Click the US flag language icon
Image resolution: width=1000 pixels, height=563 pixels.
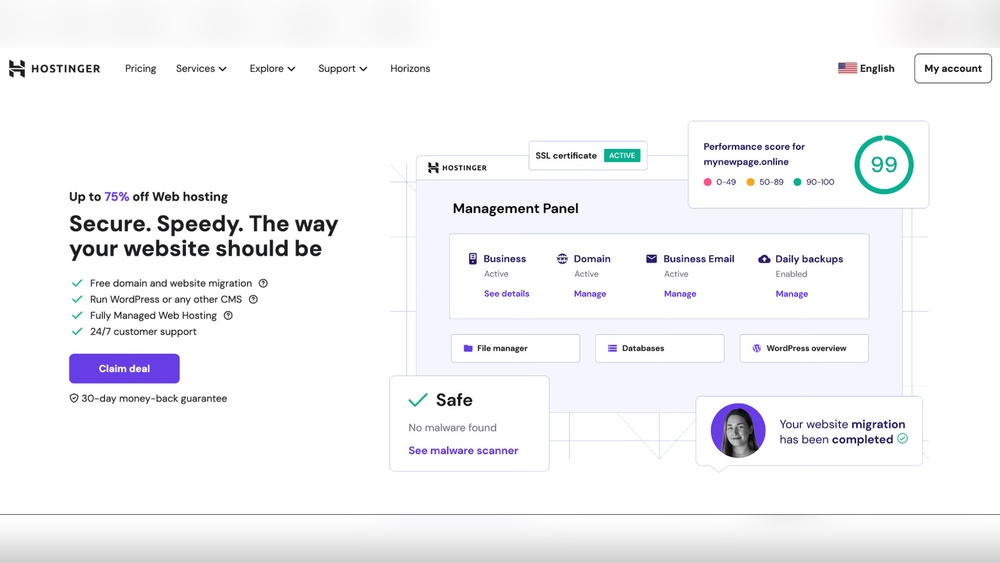(847, 68)
